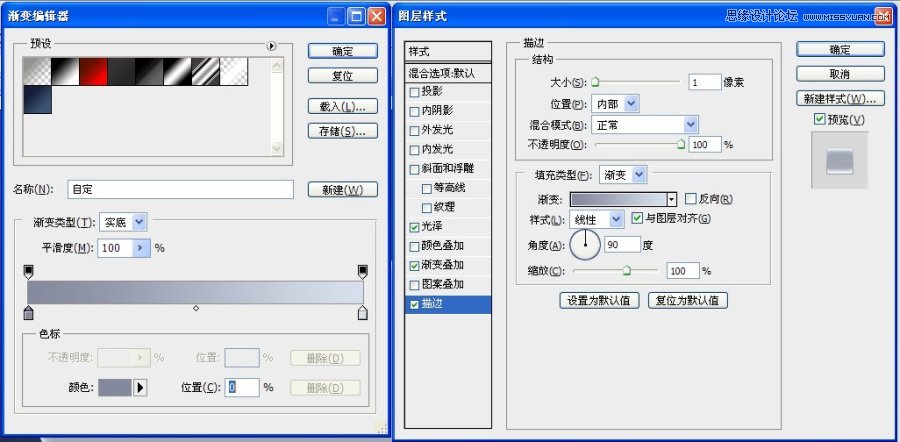This screenshot has height=442, width=900.
Task: Click 复位为默认值 button
Action: click(x=688, y=300)
